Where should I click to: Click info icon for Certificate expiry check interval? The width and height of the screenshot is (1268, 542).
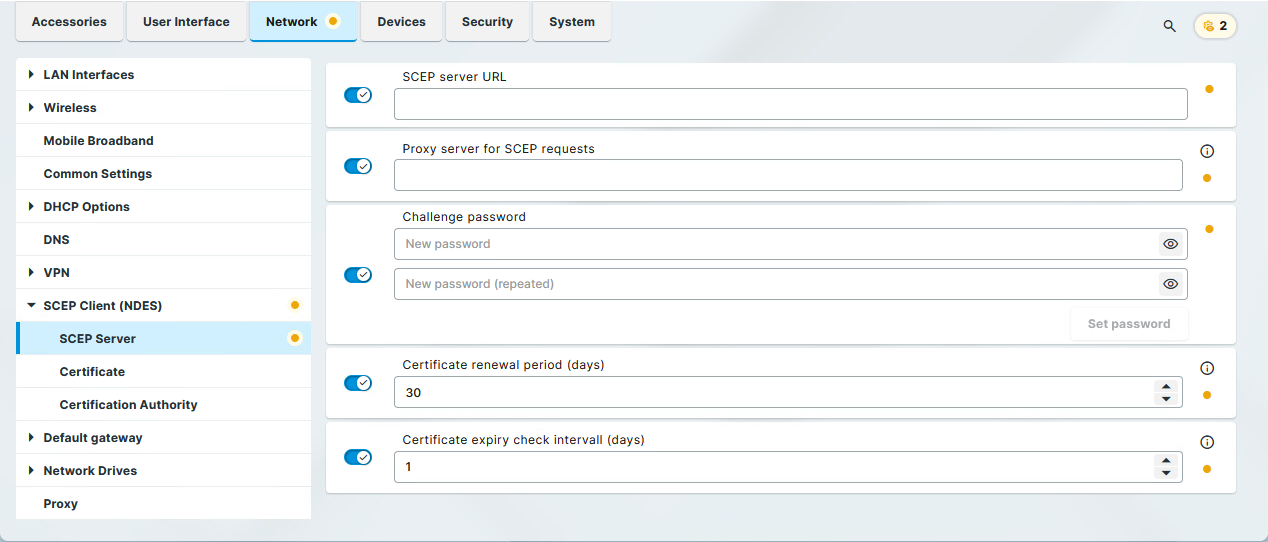click(1206, 442)
